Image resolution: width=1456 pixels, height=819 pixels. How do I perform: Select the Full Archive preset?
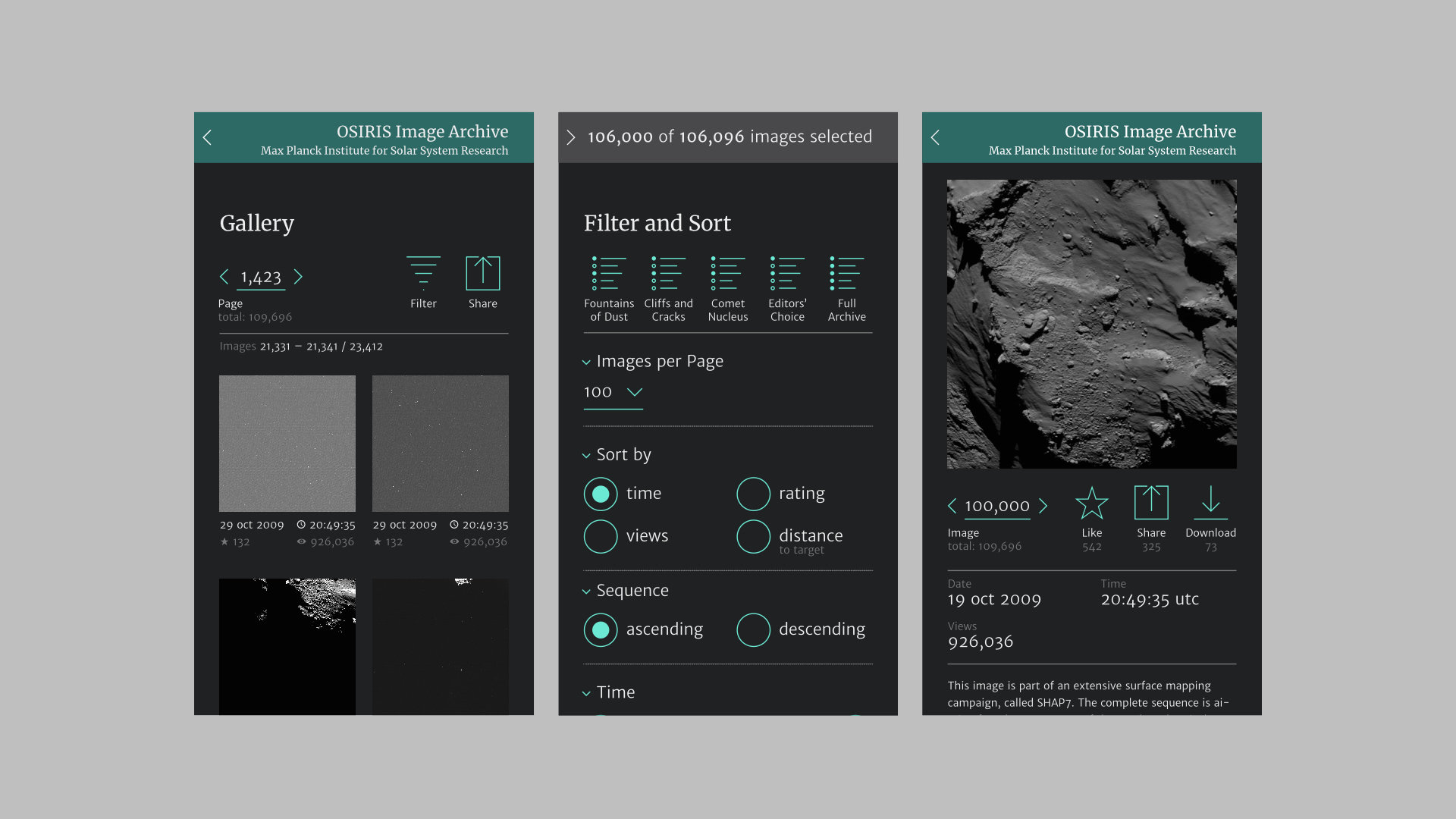point(846,274)
